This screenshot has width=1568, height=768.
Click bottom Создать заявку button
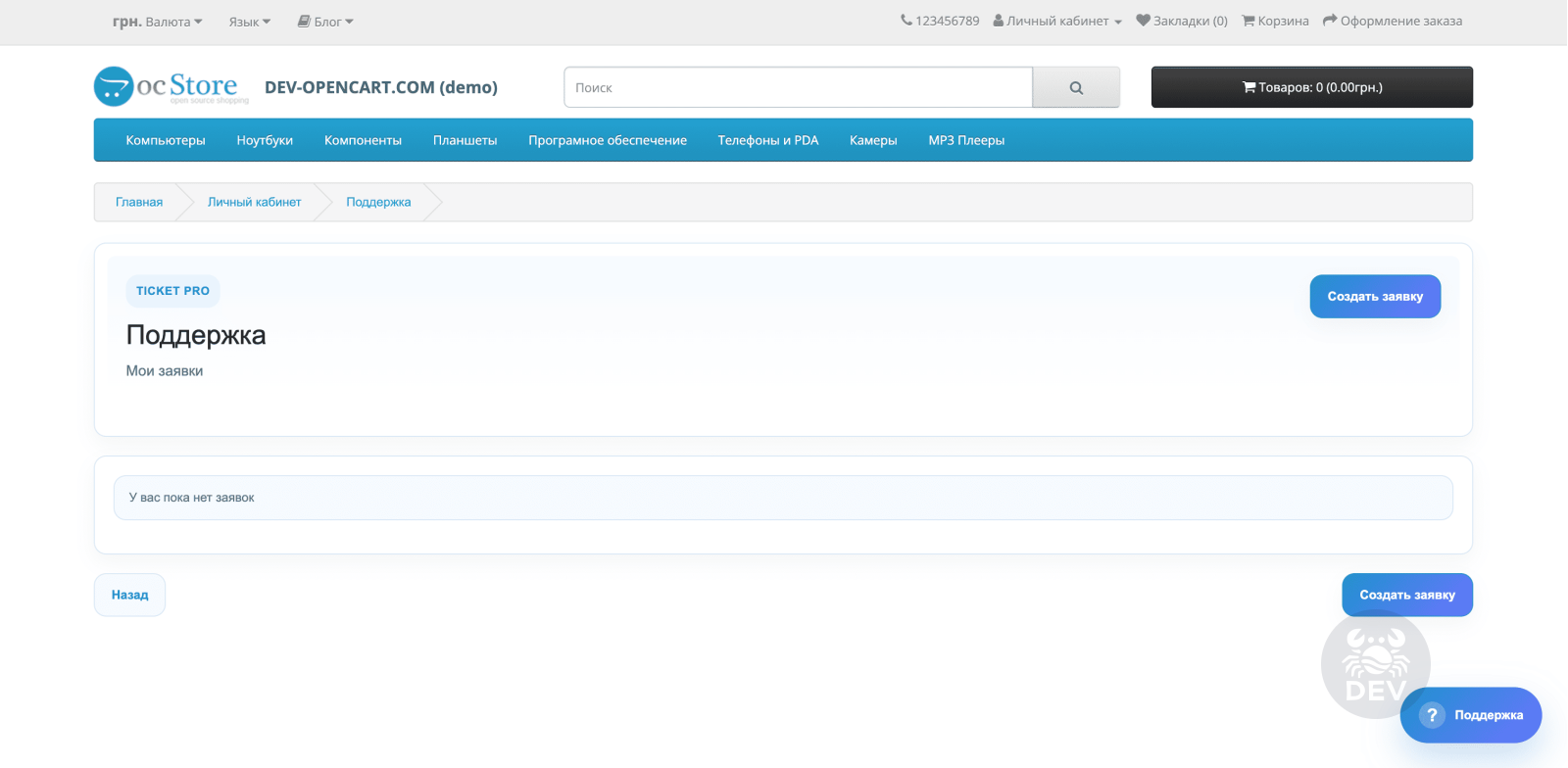[1407, 595]
